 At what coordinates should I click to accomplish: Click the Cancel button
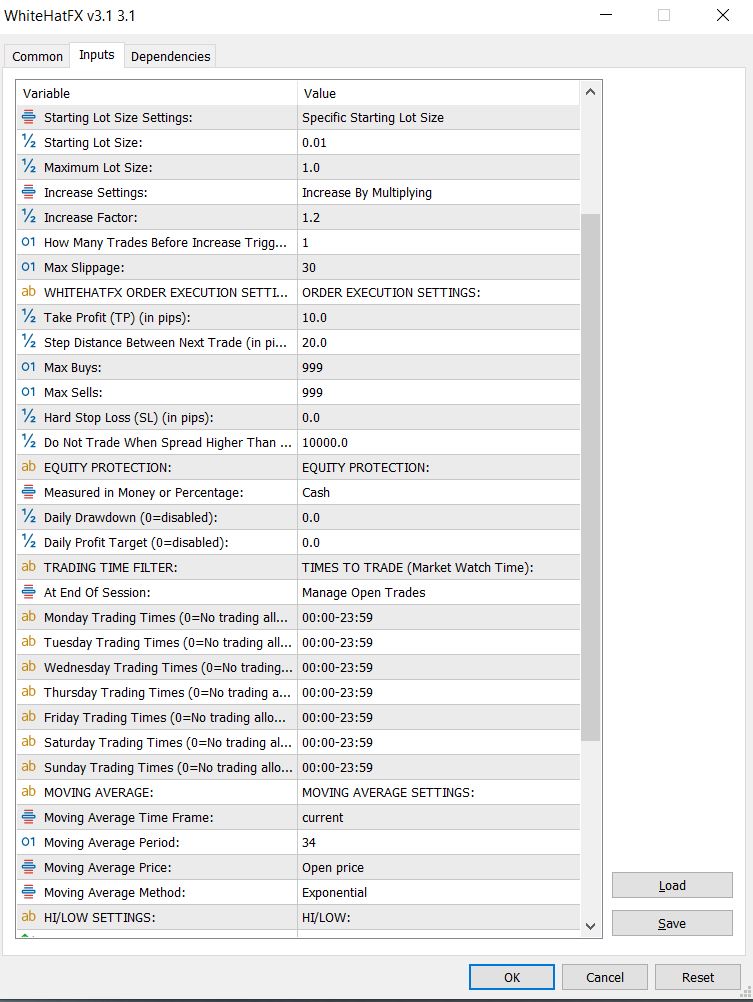(x=605, y=977)
